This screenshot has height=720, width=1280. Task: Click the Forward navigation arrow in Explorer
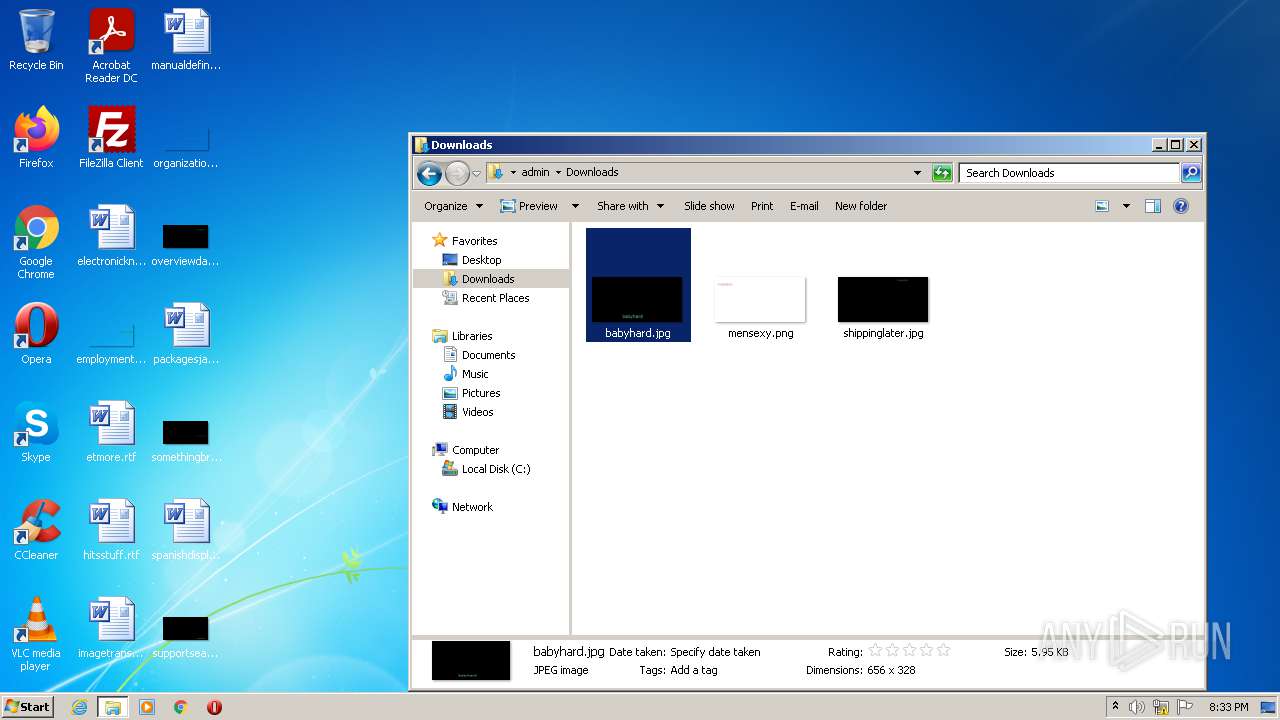pos(457,173)
